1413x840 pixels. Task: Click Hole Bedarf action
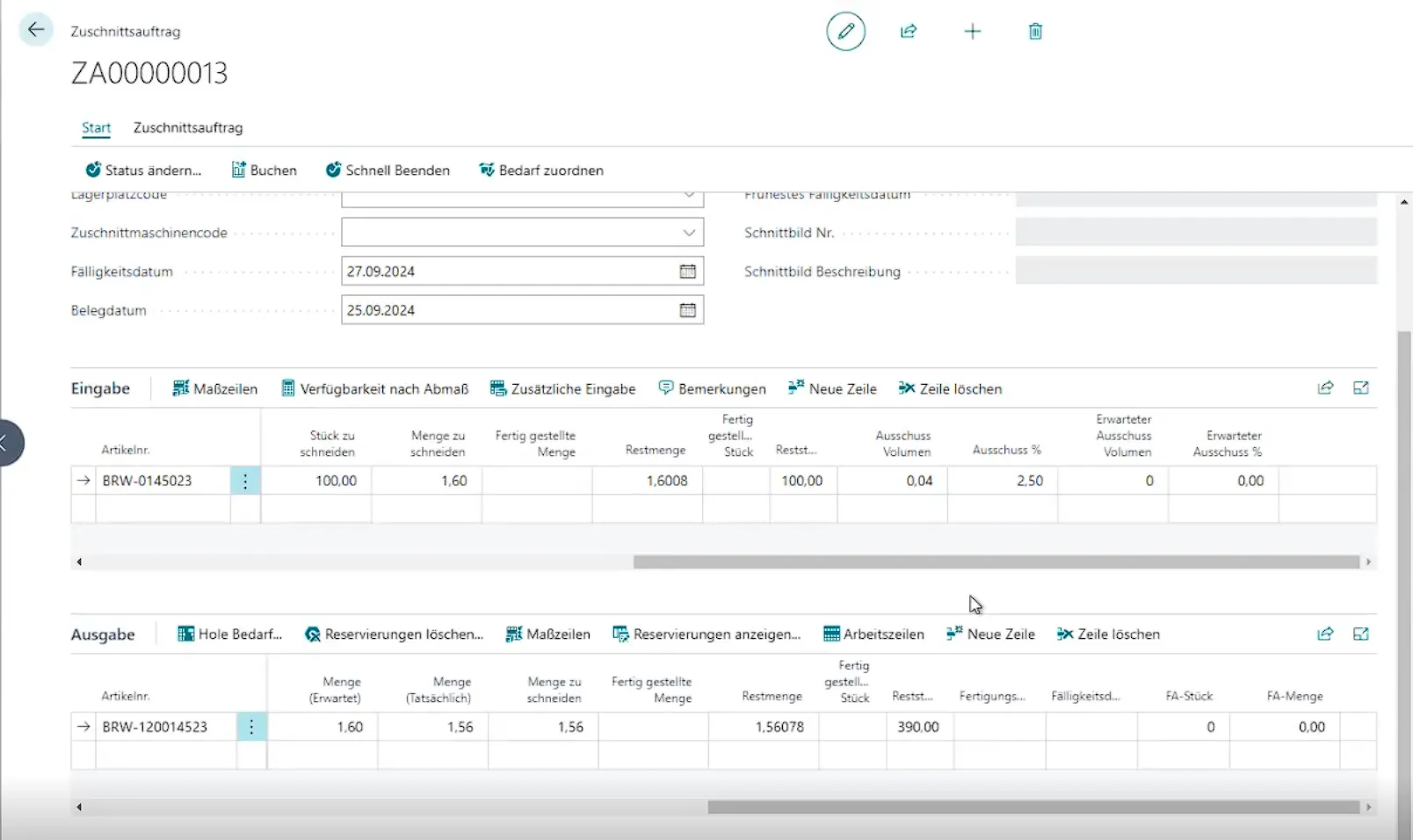click(x=229, y=634)
